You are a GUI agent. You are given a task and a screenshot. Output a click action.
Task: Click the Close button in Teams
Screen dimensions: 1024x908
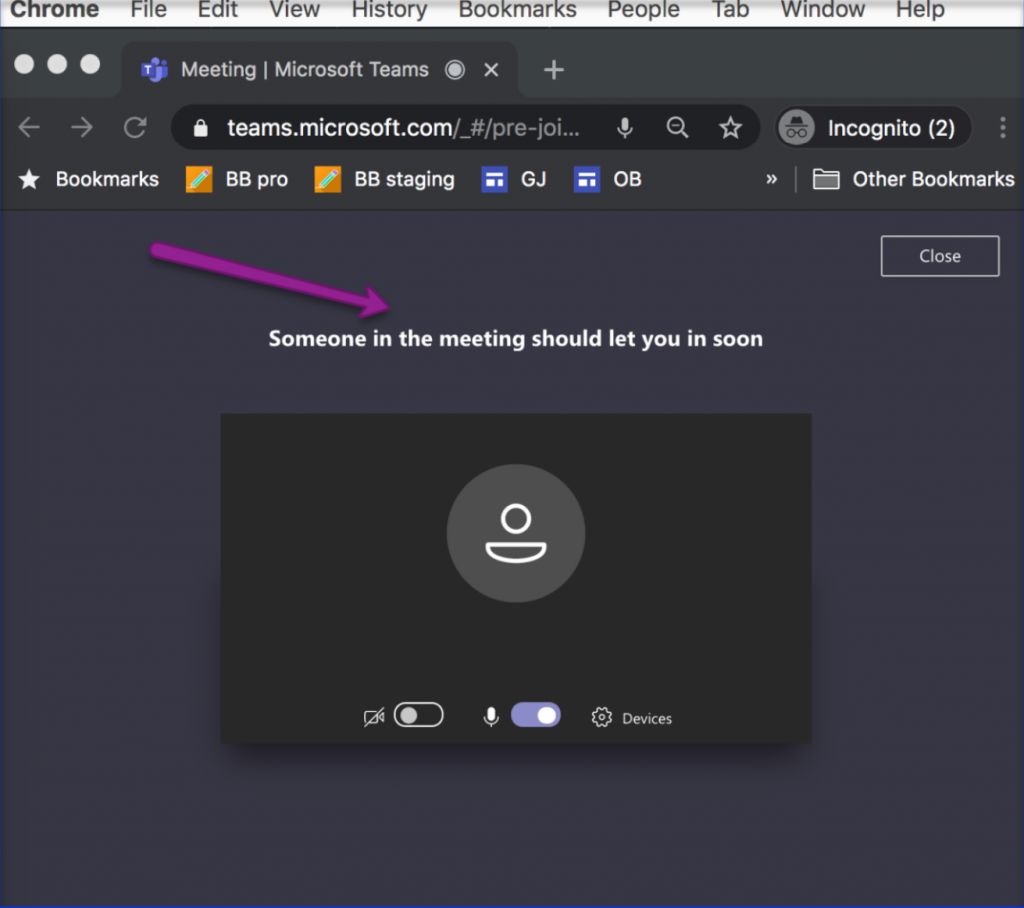(940, 256)
